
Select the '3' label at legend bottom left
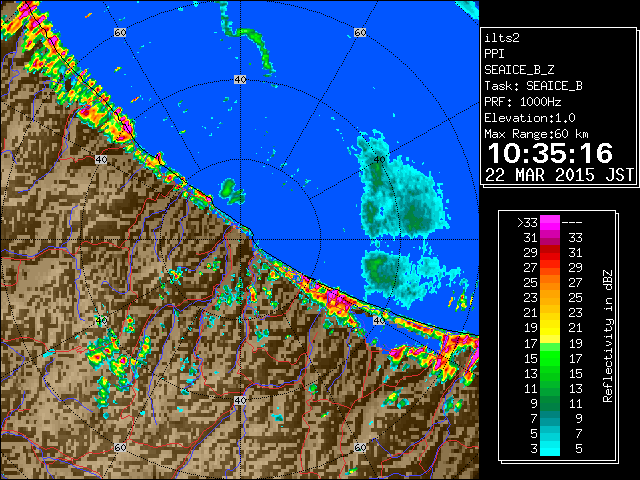534,449
